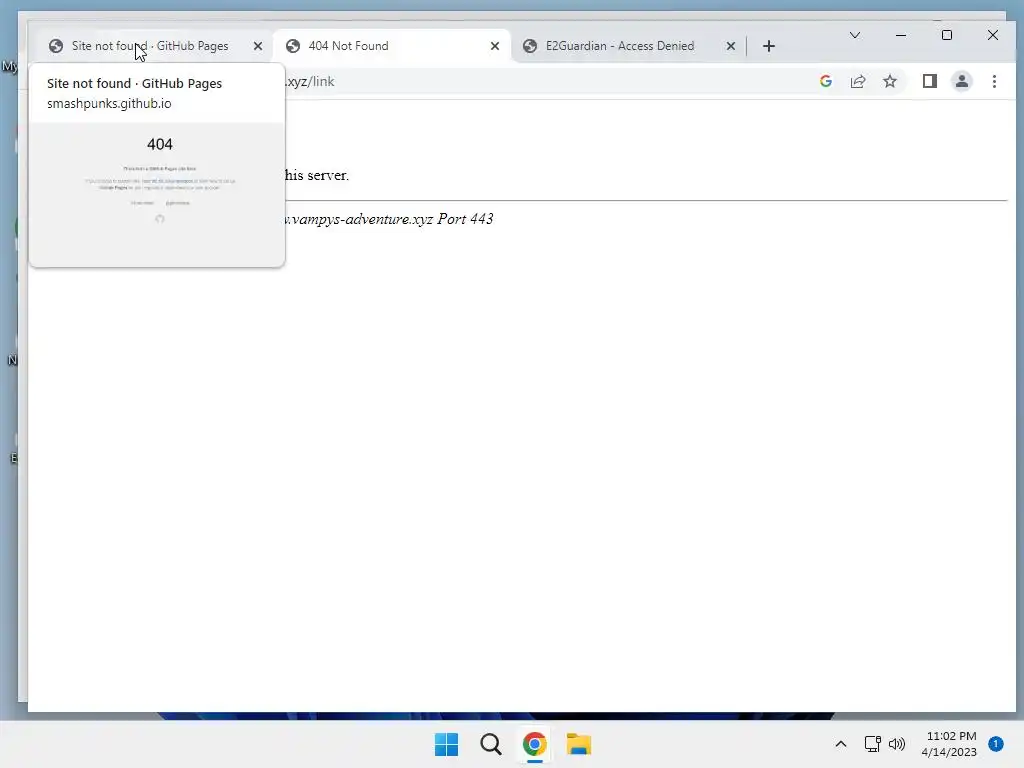Click globe favicon of 404 Not Found tab
The image size is (1024, 768).
pyautogui.click(x=293, y=46)
